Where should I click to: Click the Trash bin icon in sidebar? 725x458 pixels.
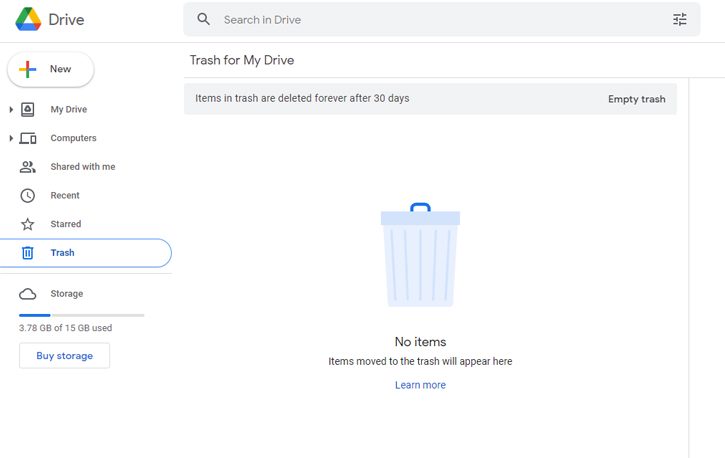pyautogui.click(x=28, y=253)
